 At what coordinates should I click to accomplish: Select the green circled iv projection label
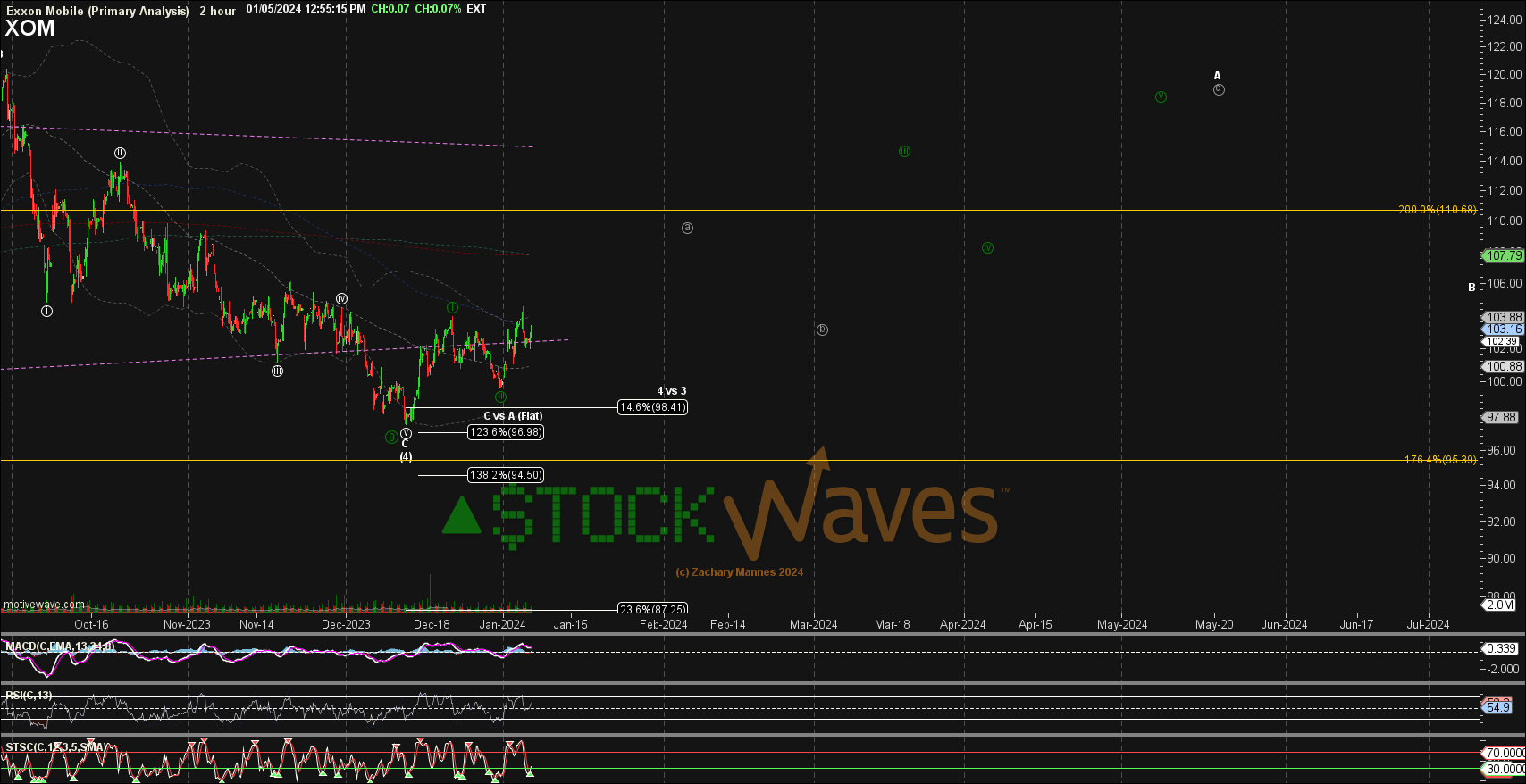pyautogui.click(x=987, y=248)
